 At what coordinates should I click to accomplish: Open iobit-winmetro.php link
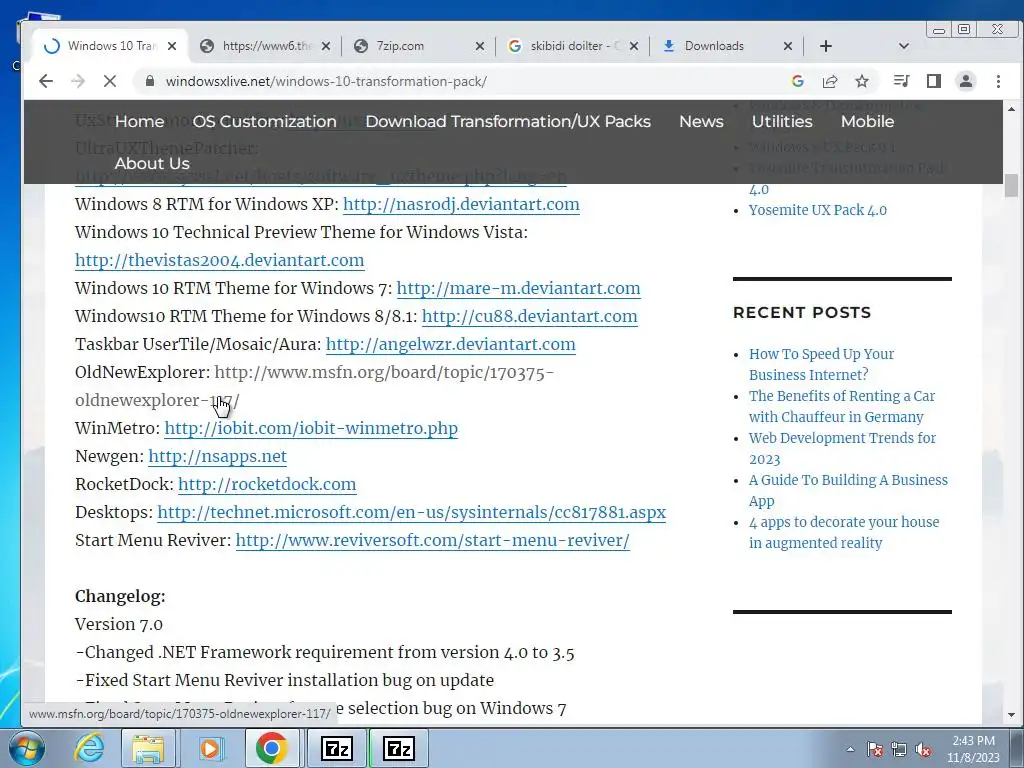(x=311, y=429)
